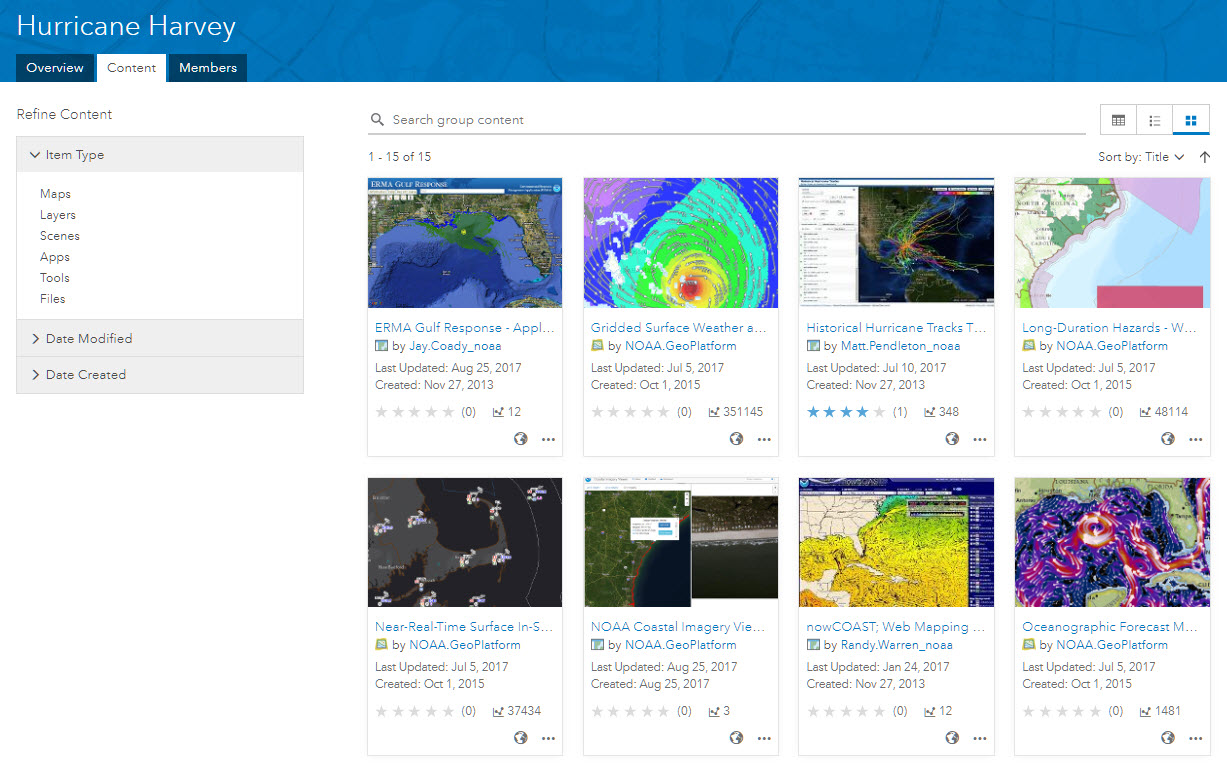This screenshot has width=1227, height=767.
Task: Open the NOAA Coastal Imagery Viewer item link
Action: pos(678,627)
